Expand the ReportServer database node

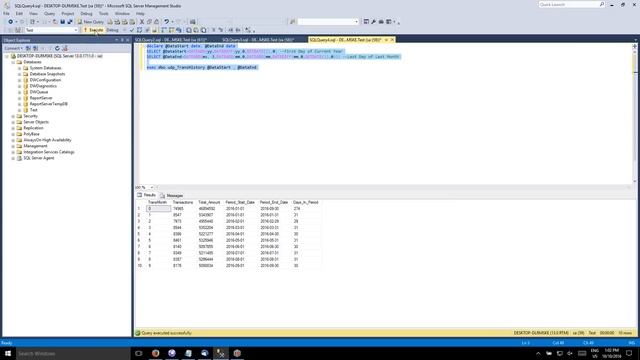pos(19,98)
